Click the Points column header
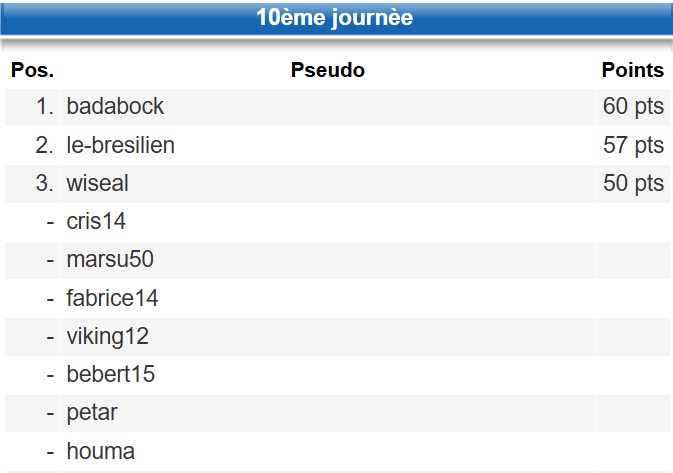Image resolution: width=673 pixels, height=473 pixels. coord(632,70)
